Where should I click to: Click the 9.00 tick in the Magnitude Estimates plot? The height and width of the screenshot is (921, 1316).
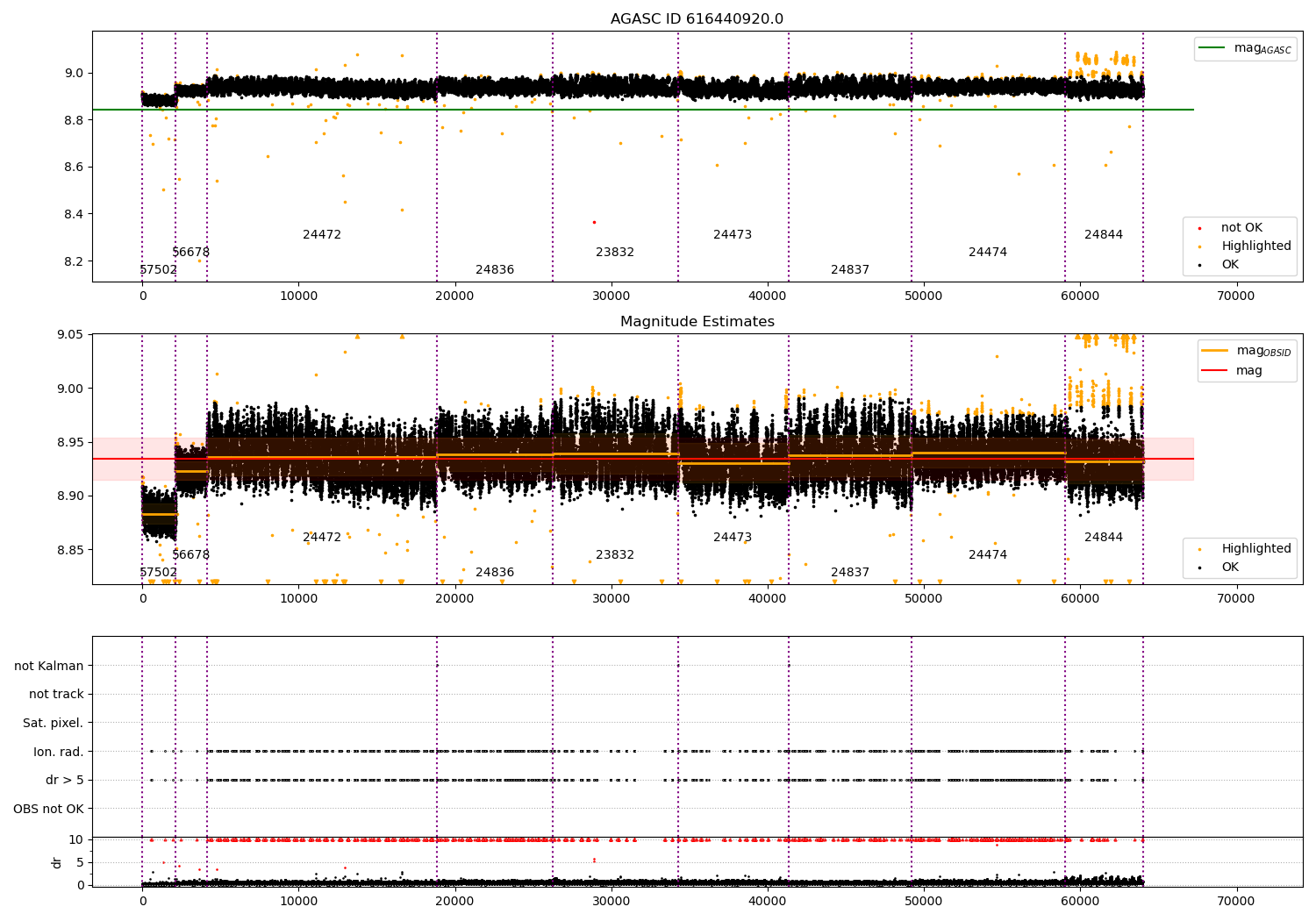tap(69, 389)
